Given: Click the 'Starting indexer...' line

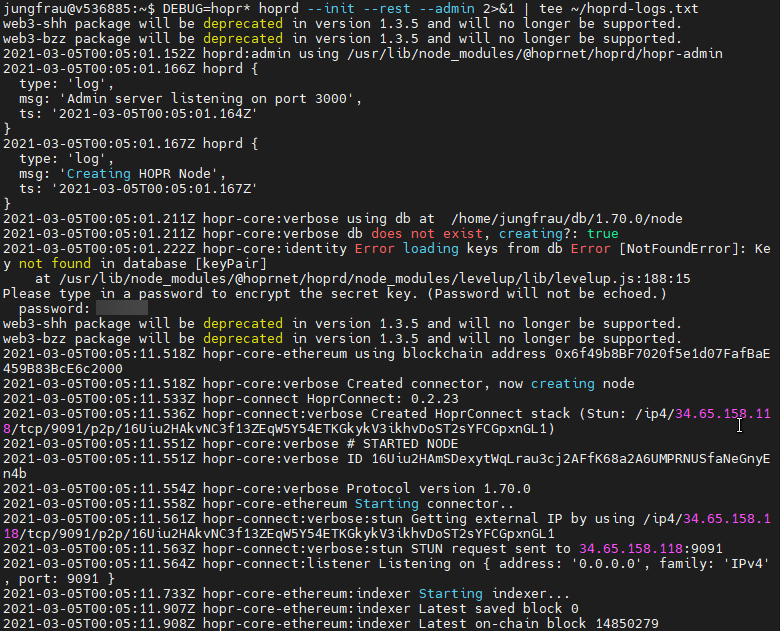Looking at the screenshot, I should [x=494, y=594].
